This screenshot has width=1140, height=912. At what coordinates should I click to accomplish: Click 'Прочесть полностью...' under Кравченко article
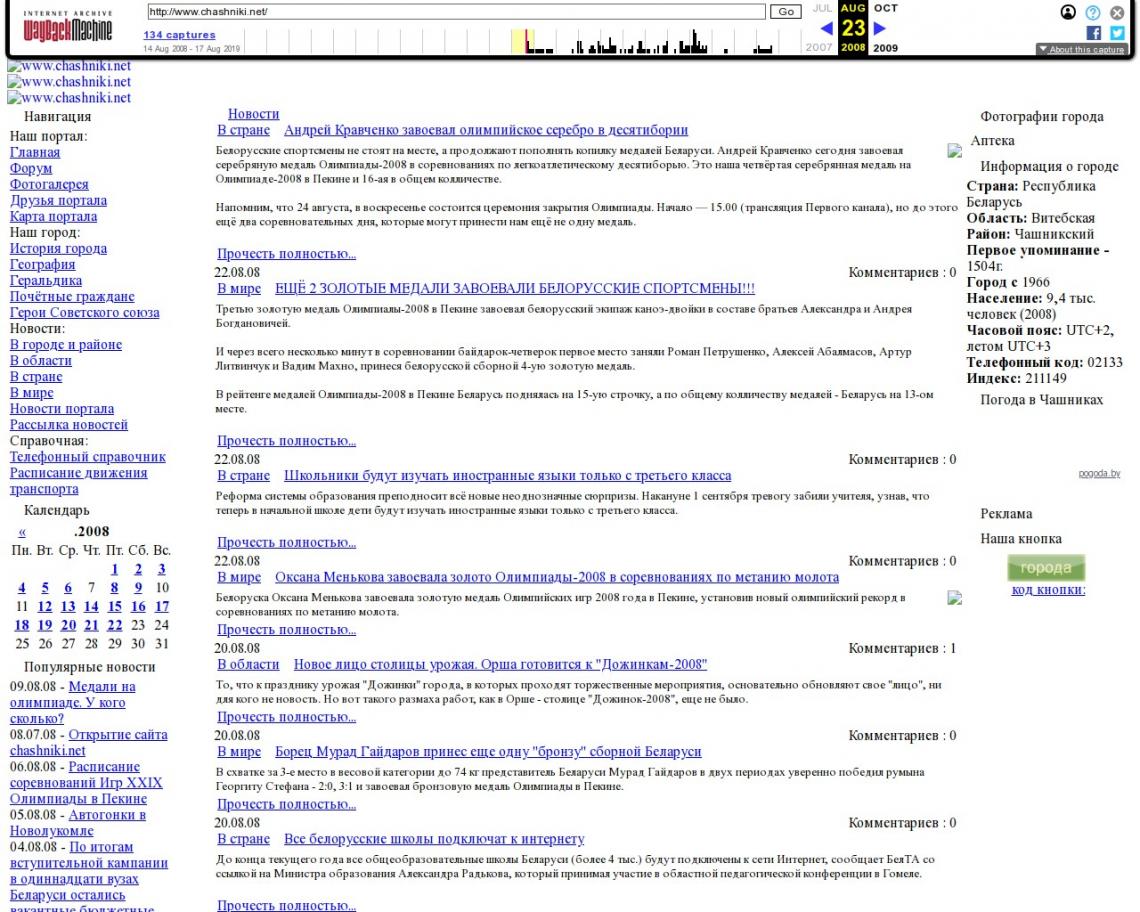tap(286, 253)
